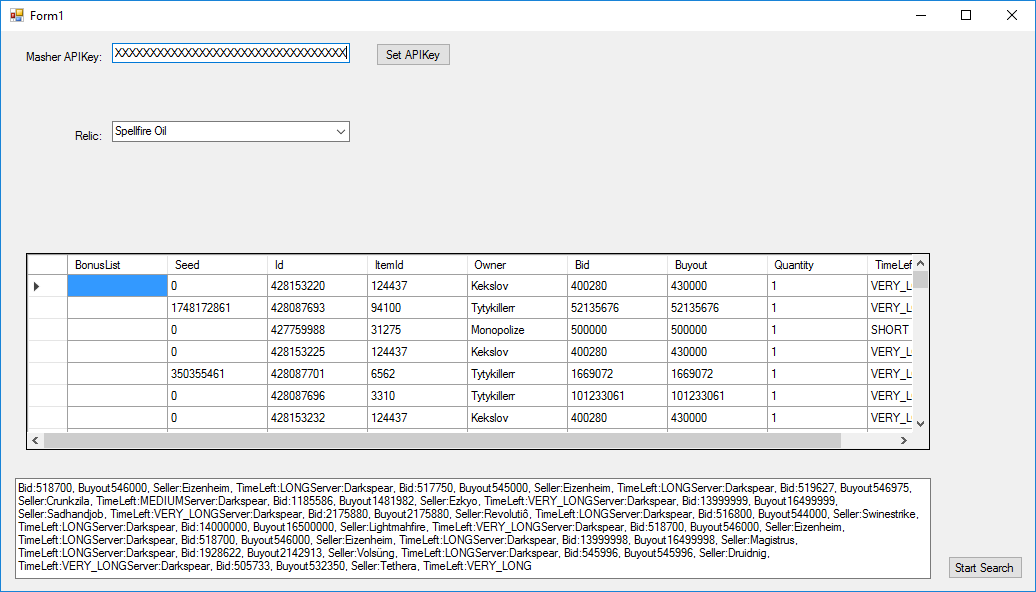Sort by the Seed column header
The width and height of the screenshot is (1036, 592).
[x=217, y=265]
